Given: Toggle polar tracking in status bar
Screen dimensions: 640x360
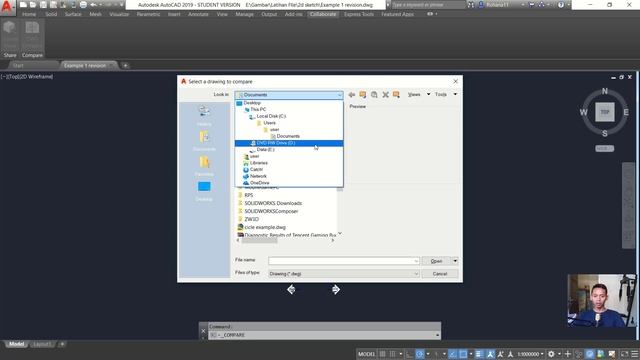Looking at the screenshot, I should coord(420,354).
